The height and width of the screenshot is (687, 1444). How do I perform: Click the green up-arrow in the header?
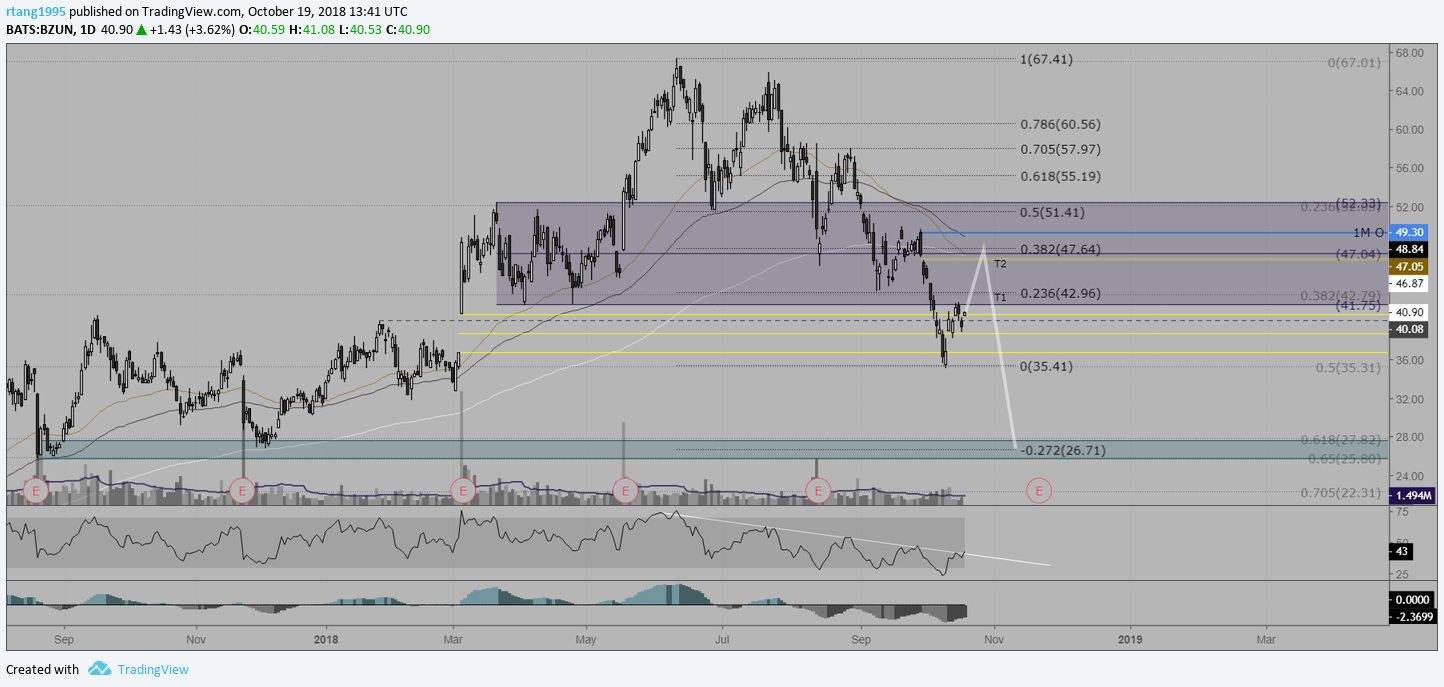pos(142,30)
